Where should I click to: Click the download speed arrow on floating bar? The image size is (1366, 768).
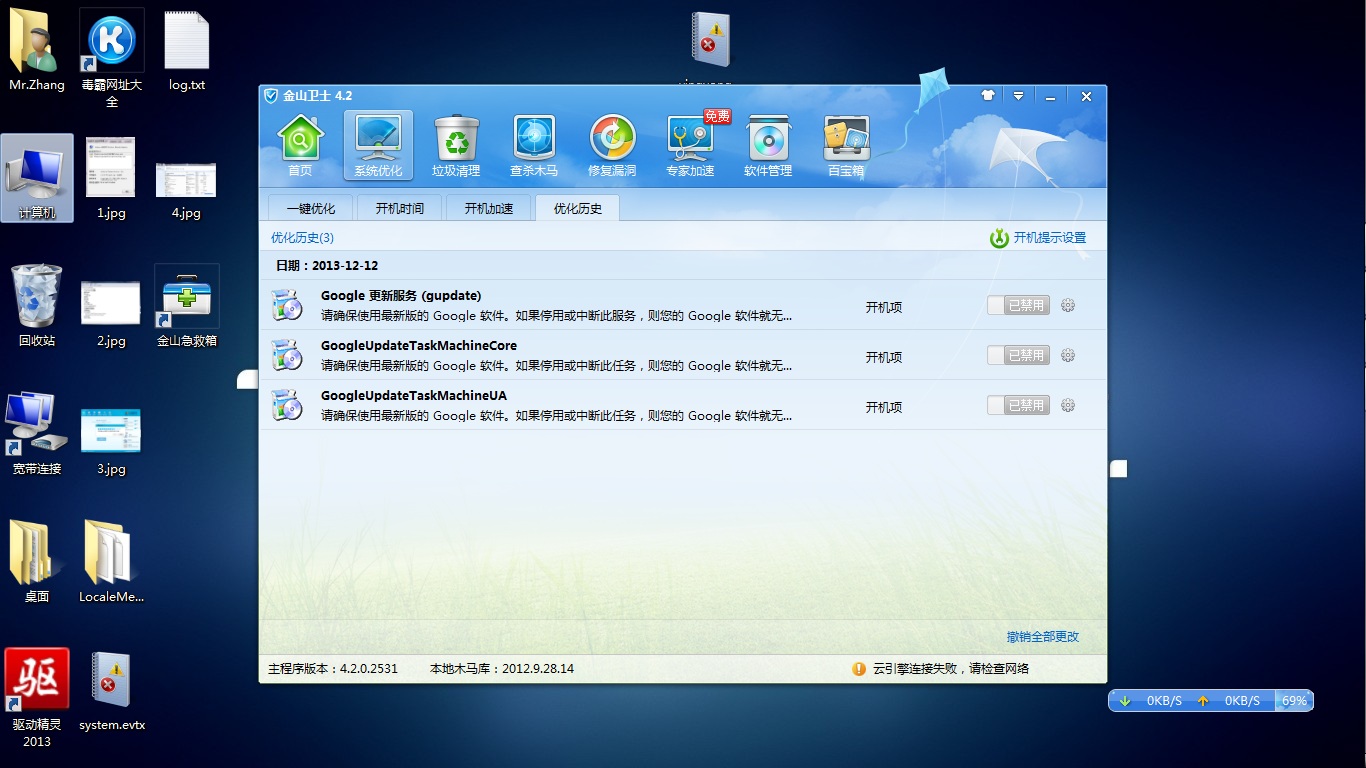pos(1125,701)
